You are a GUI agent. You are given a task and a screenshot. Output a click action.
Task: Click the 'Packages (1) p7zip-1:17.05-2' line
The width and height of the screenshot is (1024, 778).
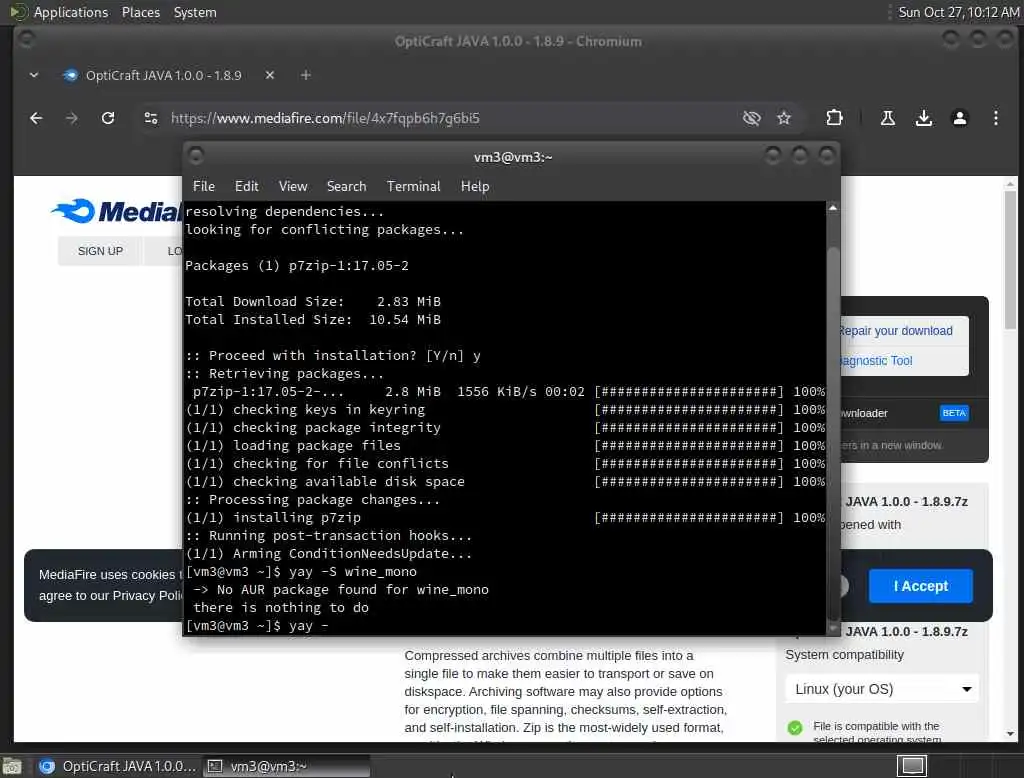click(297, 266)
